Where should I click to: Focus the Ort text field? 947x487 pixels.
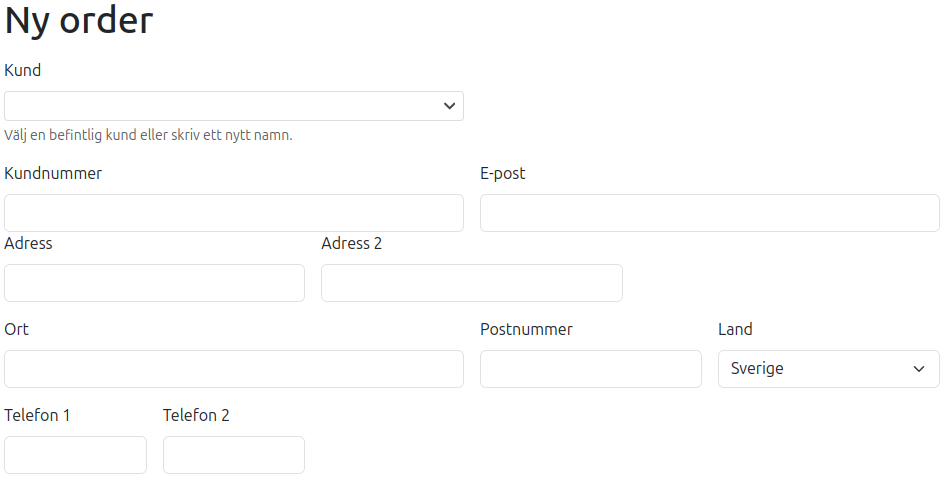(x=234, y=369)
